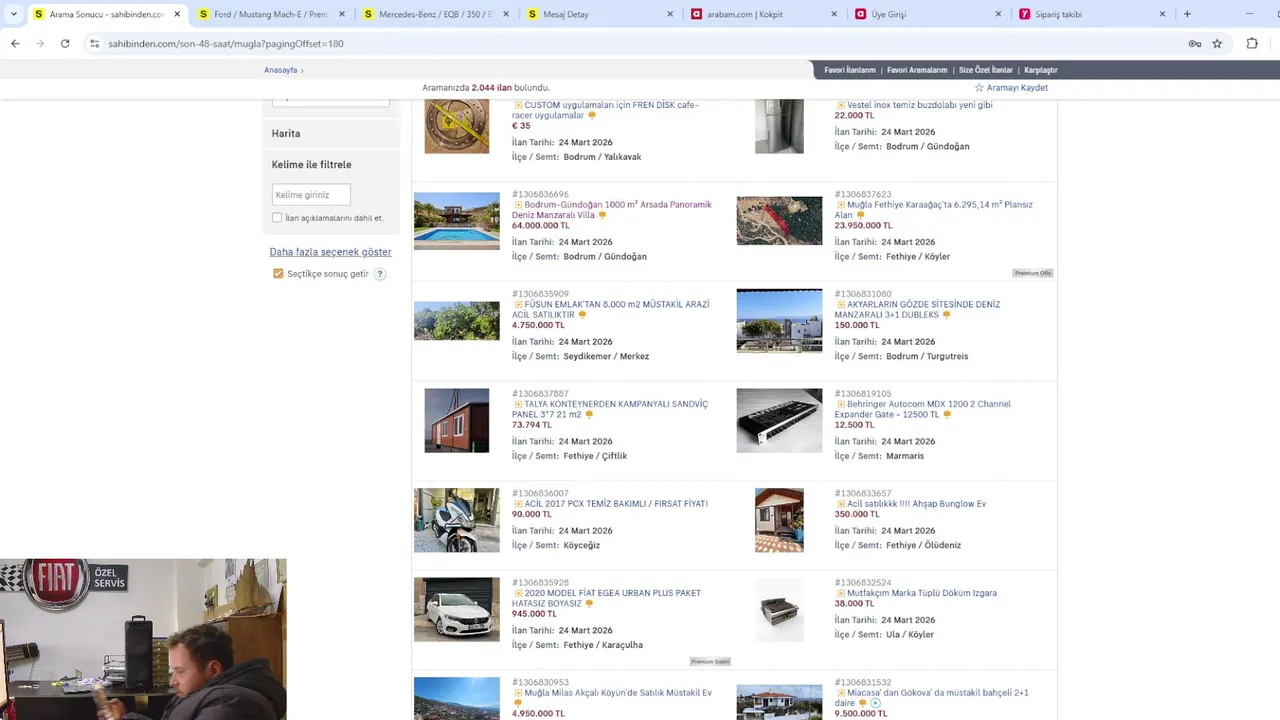The width and height of the screenshot is (1280, 720).
Task: Click the red container house thumbnail
Action: (457, 420)
